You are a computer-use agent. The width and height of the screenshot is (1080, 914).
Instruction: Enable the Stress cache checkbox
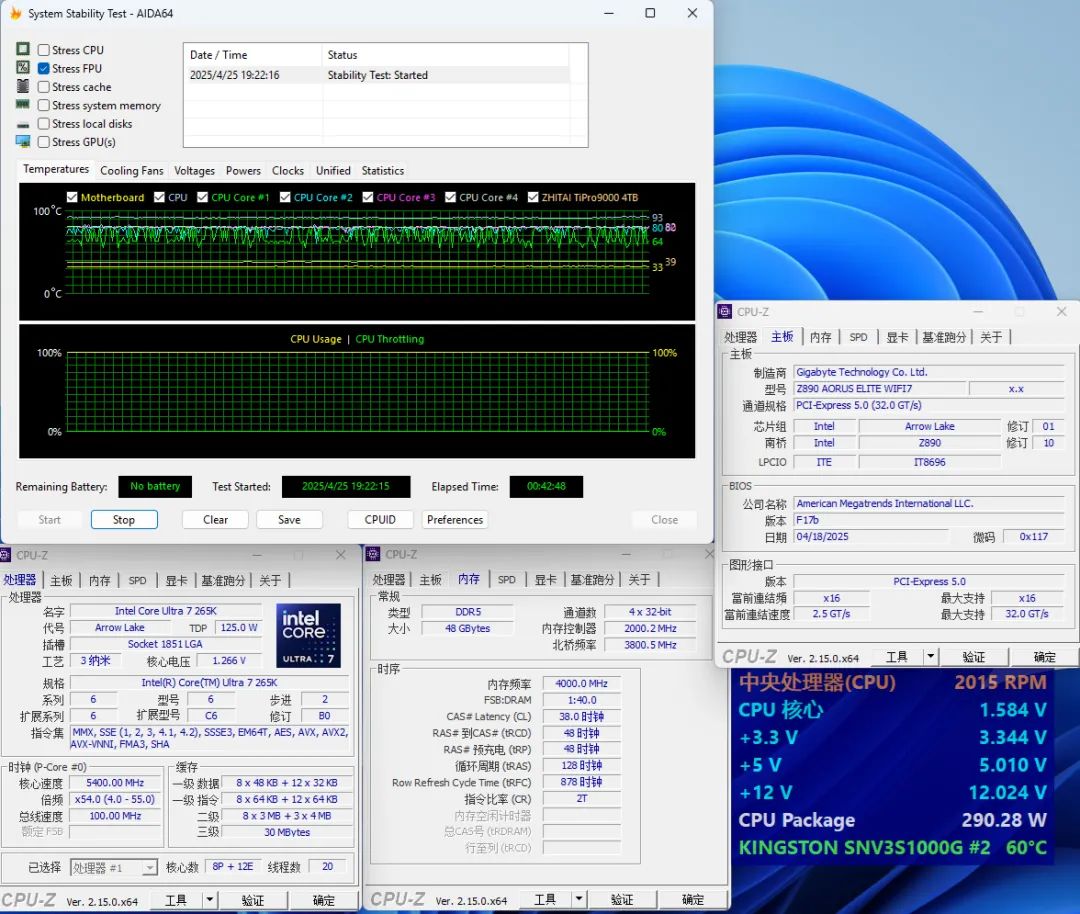(43, 87)
